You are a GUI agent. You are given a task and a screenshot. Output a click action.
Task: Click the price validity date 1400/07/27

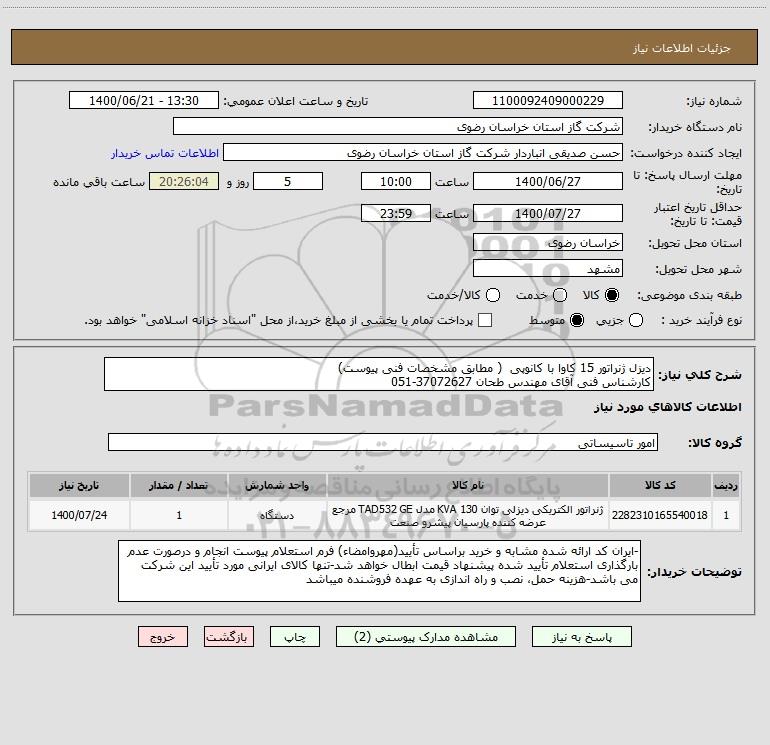click(x=548, y=213)
